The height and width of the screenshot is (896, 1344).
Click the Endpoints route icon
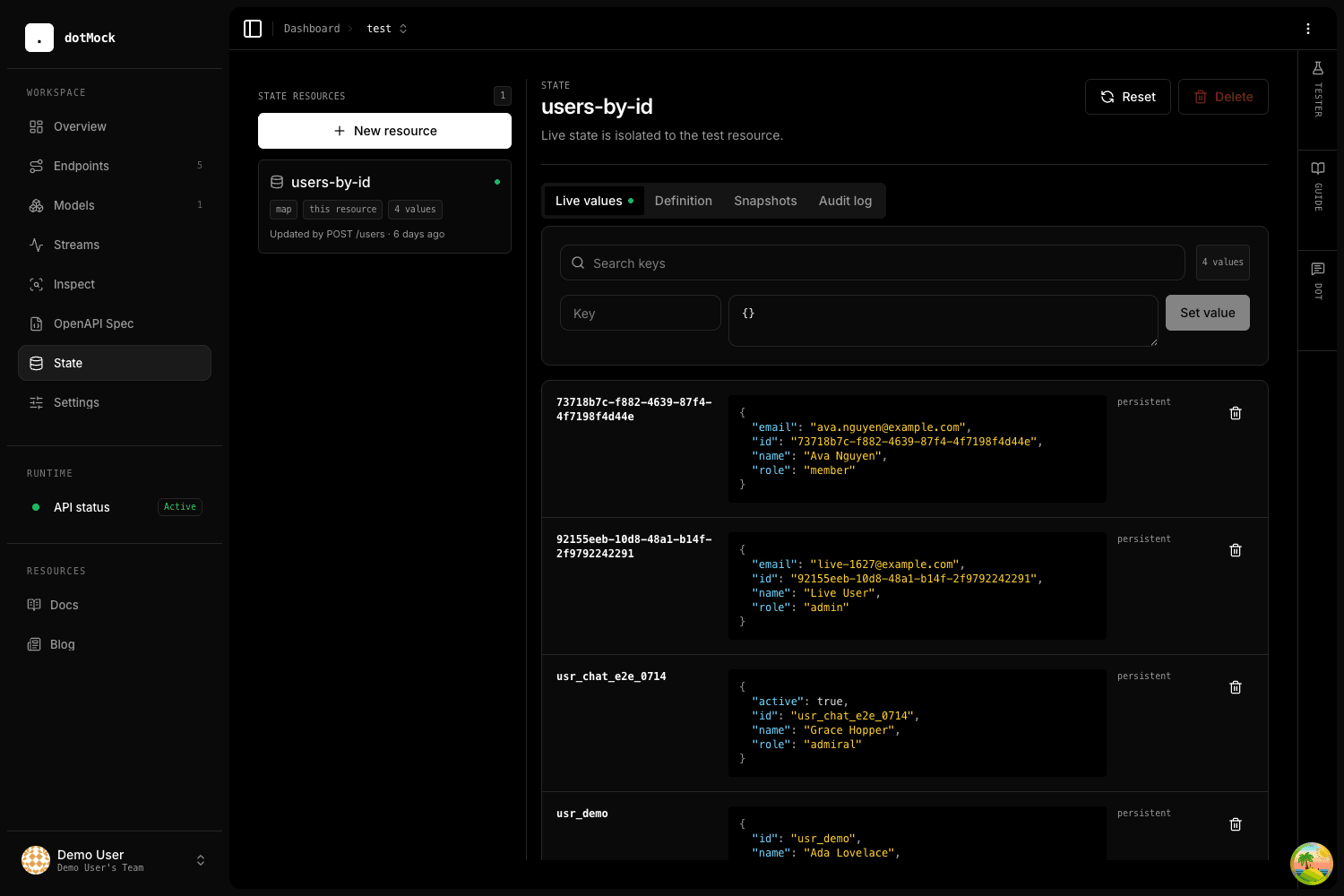[36, 166]
